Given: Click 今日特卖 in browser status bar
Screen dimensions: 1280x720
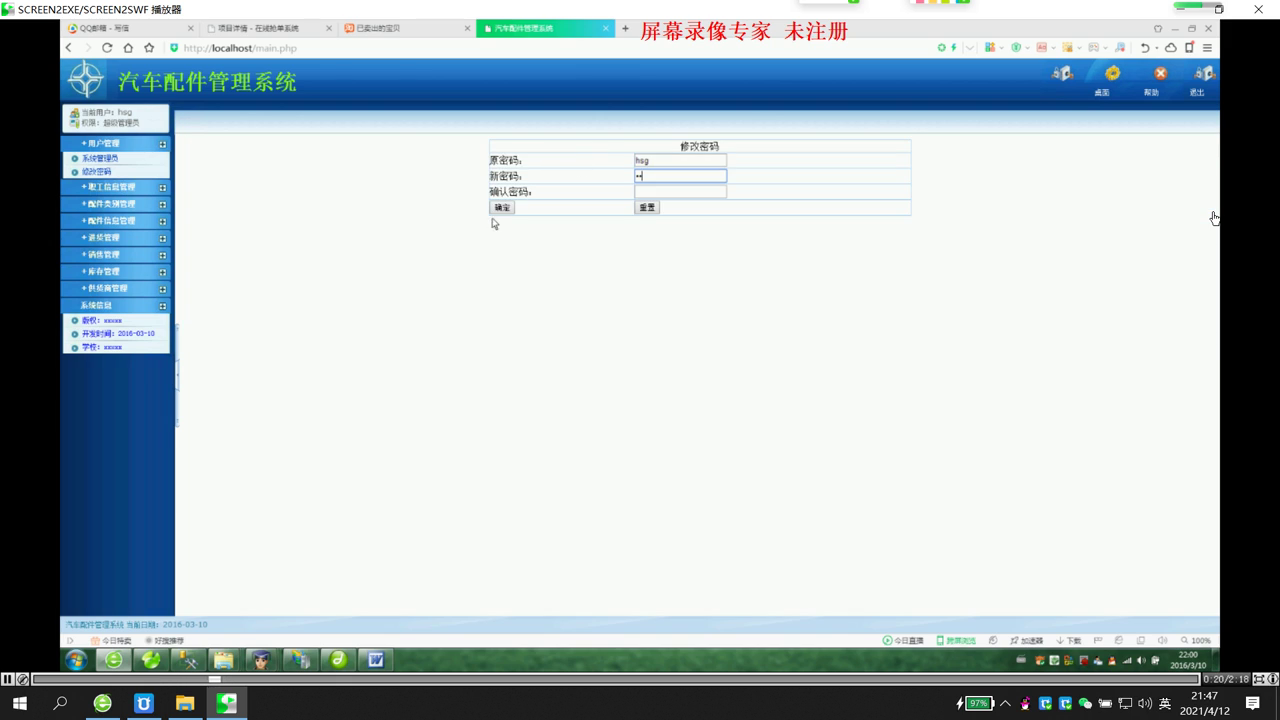Looking at the screenshot, I should click(111, 641).
